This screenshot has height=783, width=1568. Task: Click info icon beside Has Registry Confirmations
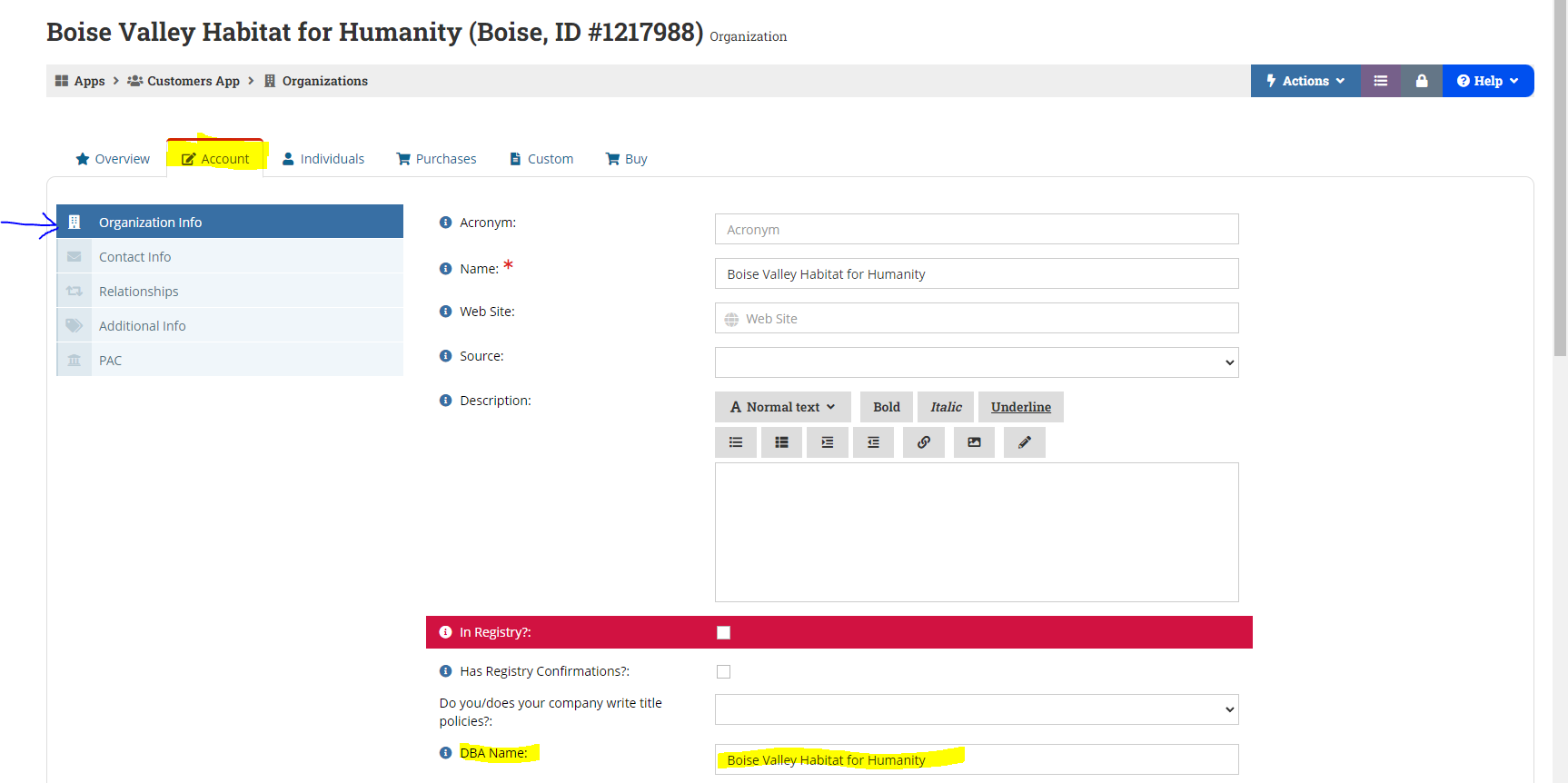click(446, 671)
